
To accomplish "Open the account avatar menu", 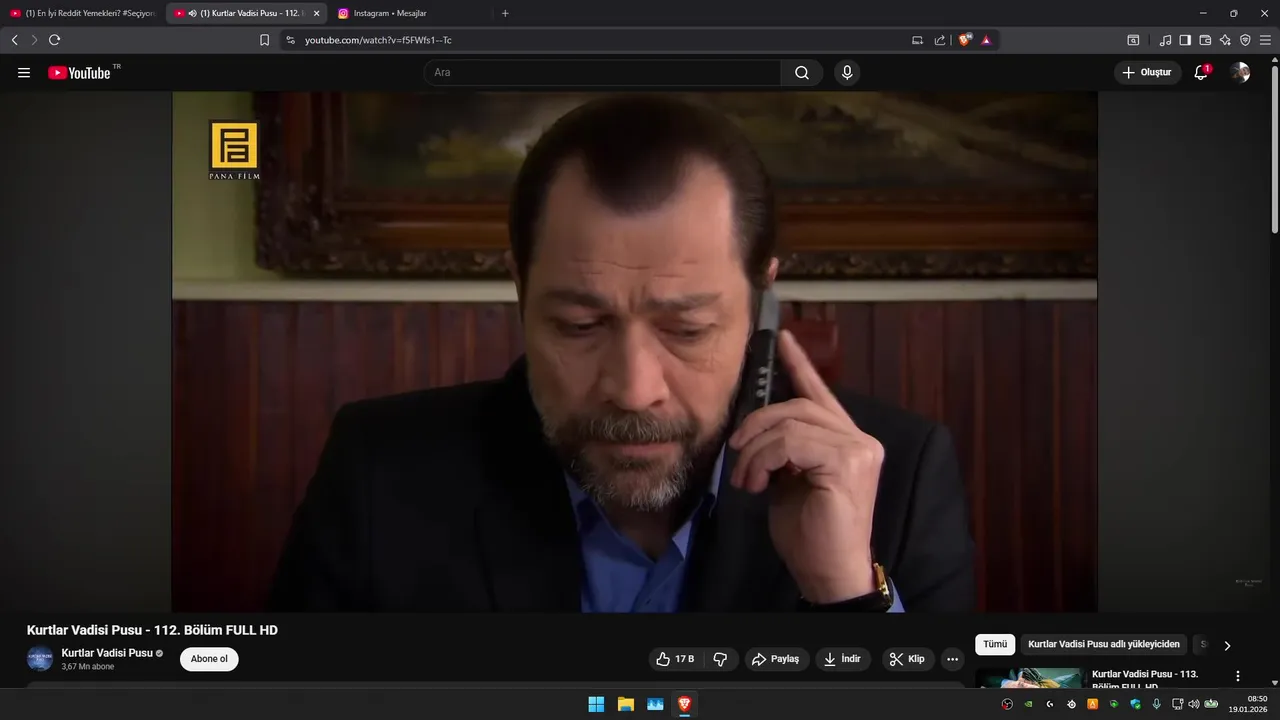I will [x=1240, y=73].
